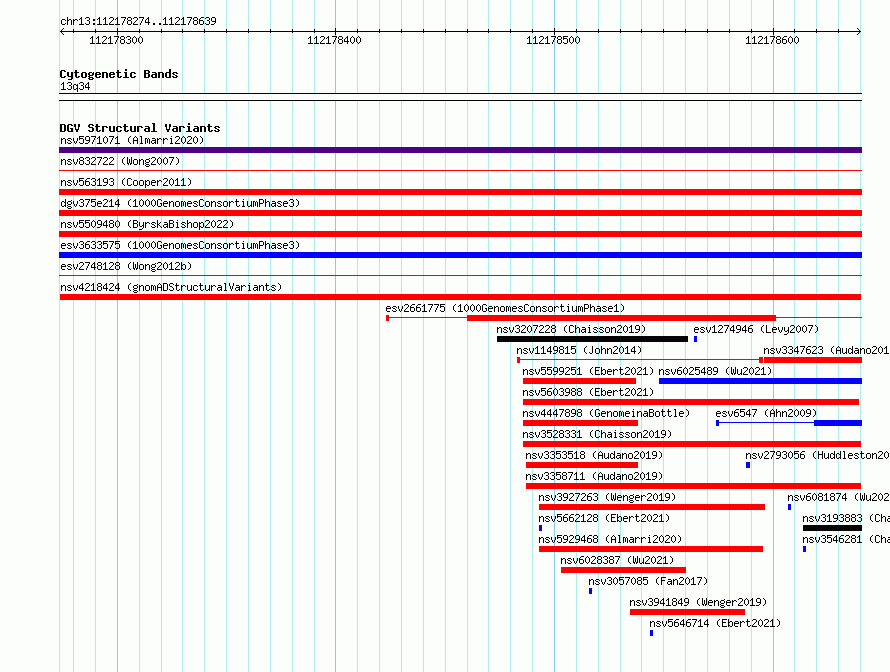The image size is (890, 672).
Task: Select esv6547 (Ahn2009) label
Action: (766, 413)
